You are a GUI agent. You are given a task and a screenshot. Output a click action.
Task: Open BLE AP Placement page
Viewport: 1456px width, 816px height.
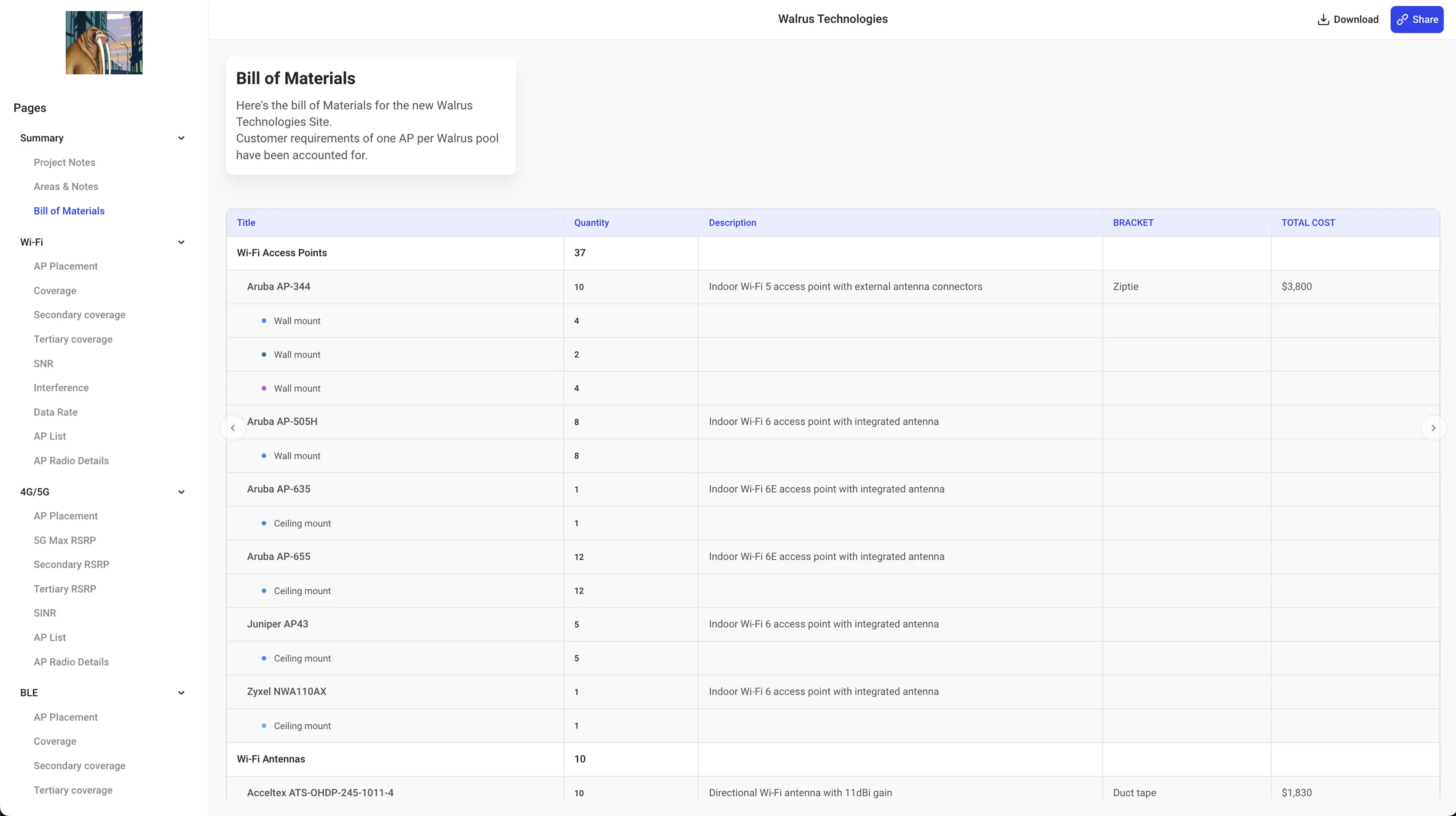coord(66,718)
